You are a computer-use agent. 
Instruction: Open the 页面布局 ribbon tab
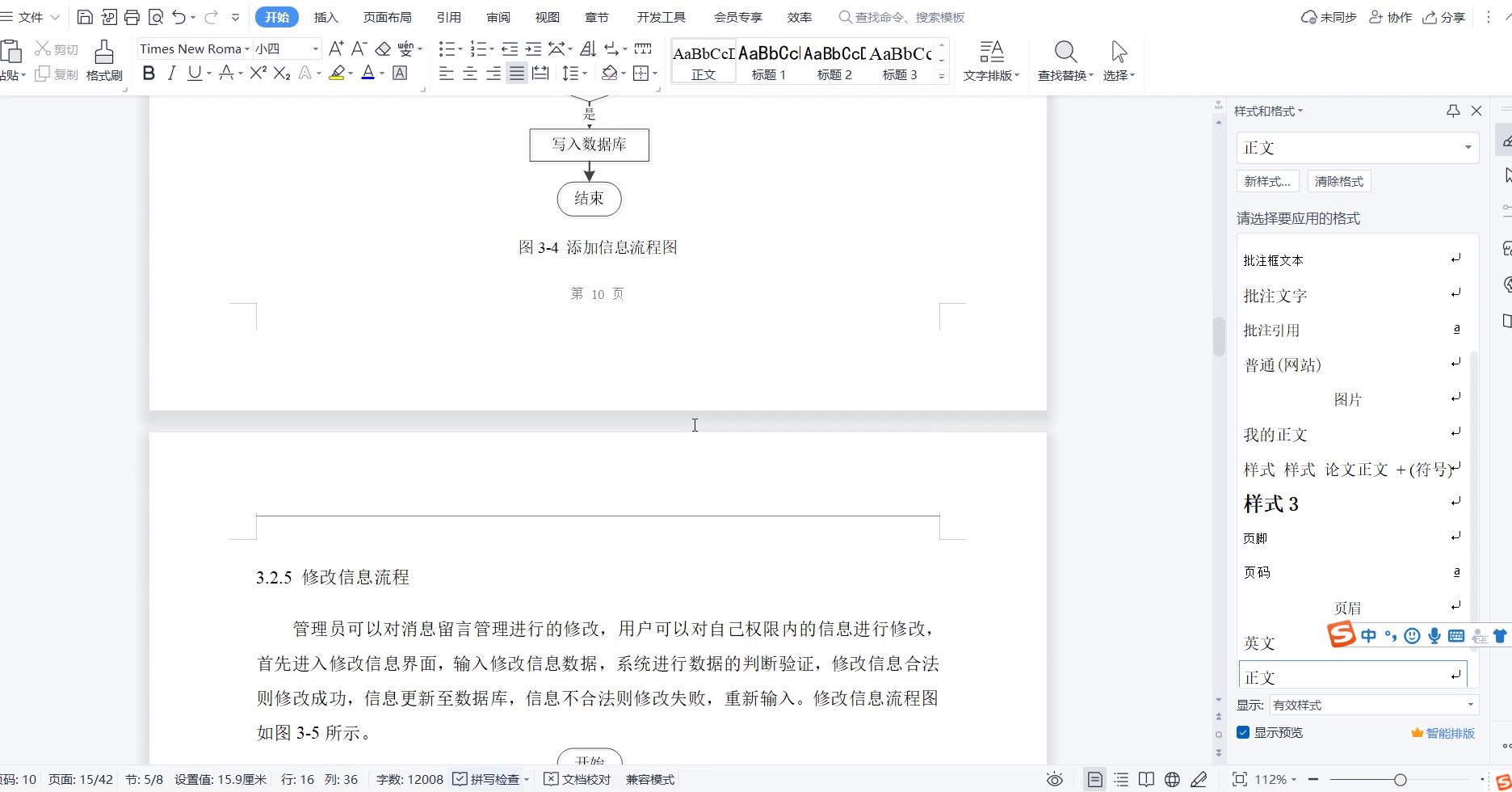tap(388, 17)
